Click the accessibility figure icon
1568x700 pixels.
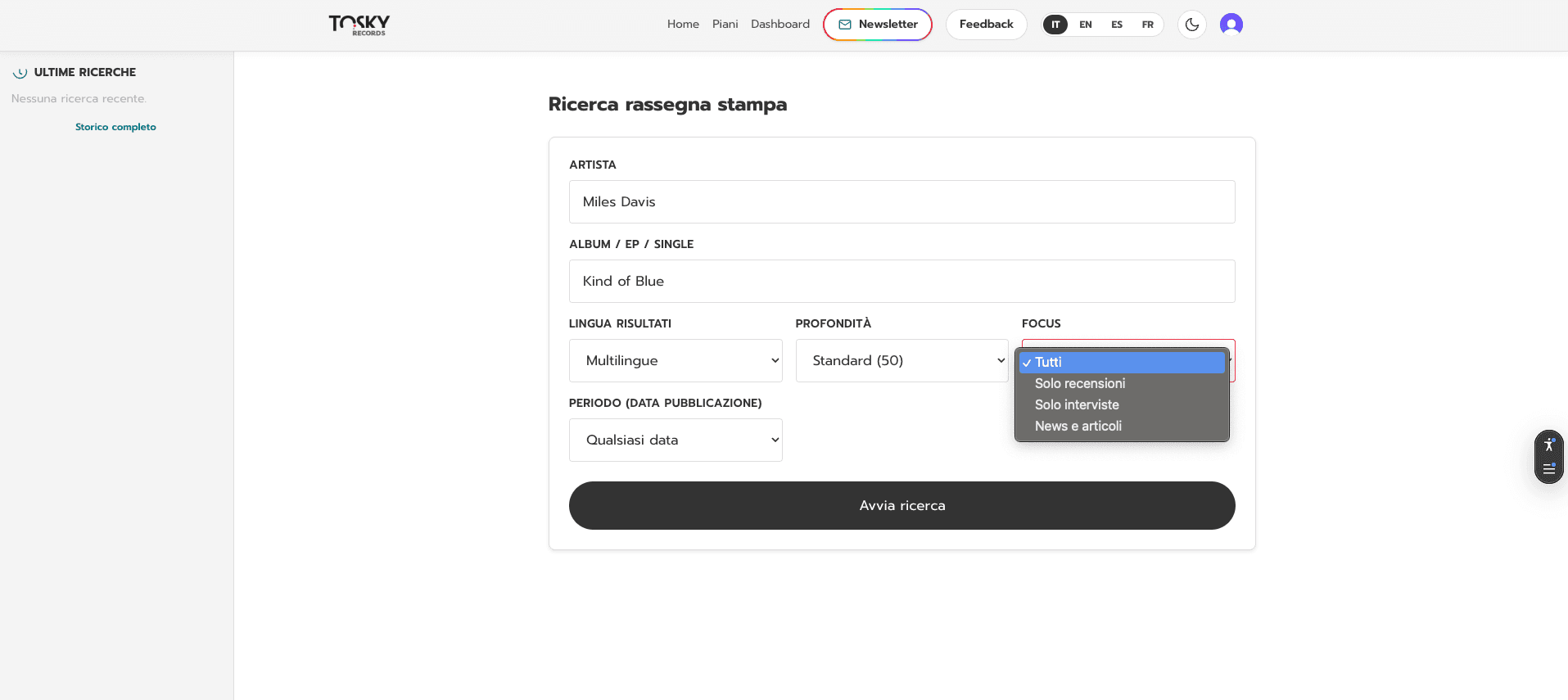[1548, 445]
